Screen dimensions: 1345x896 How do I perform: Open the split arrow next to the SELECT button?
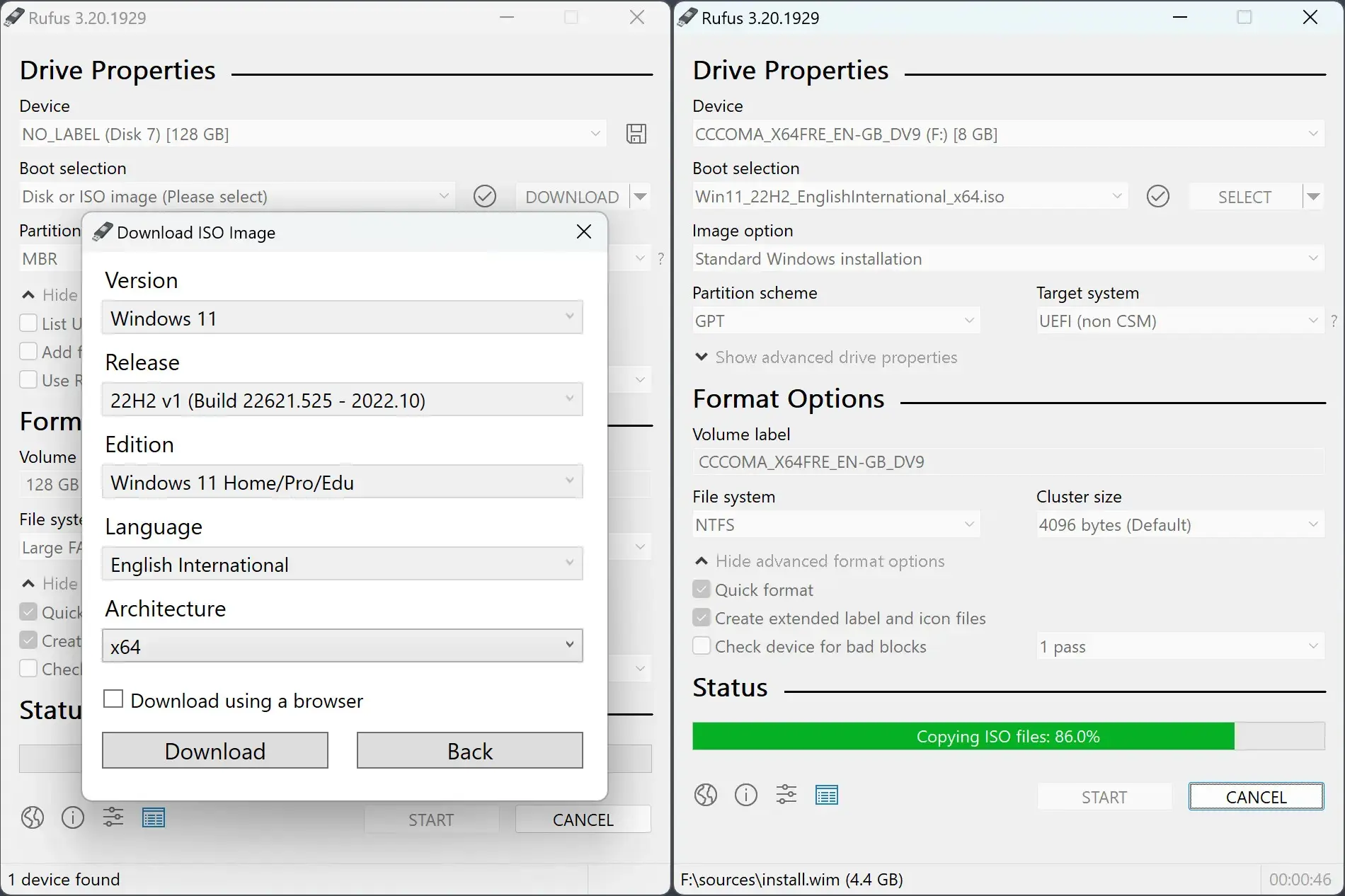coord(1313,197)
